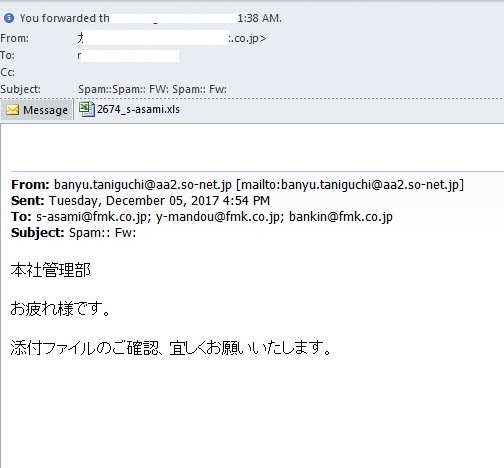
Task: Click the redacted To recipient field
Action: [128, 56]
